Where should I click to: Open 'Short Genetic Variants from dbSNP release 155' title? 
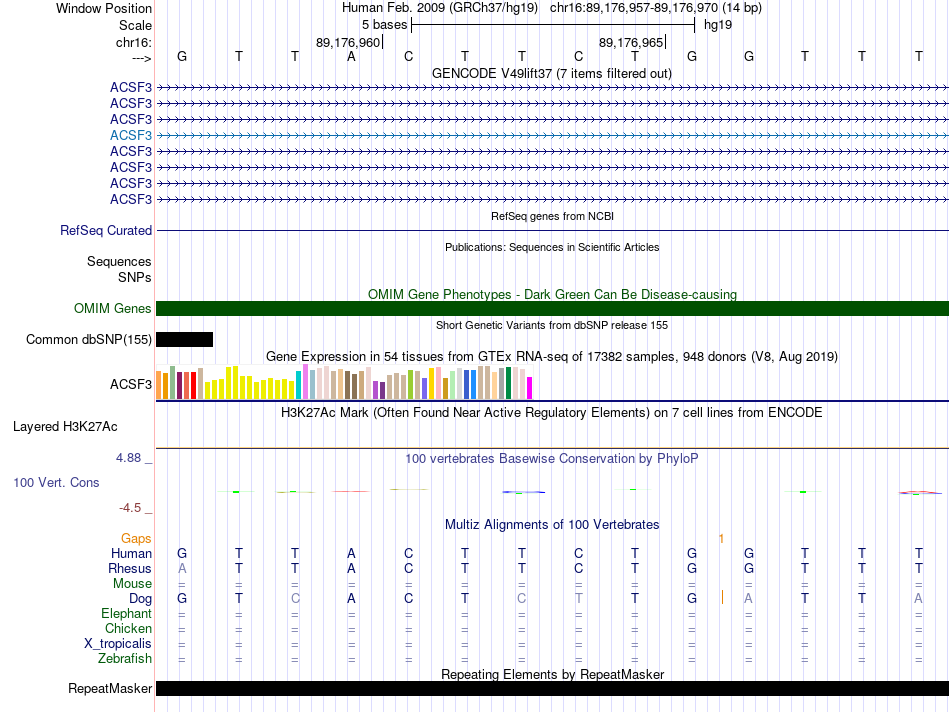pos(552,325)
